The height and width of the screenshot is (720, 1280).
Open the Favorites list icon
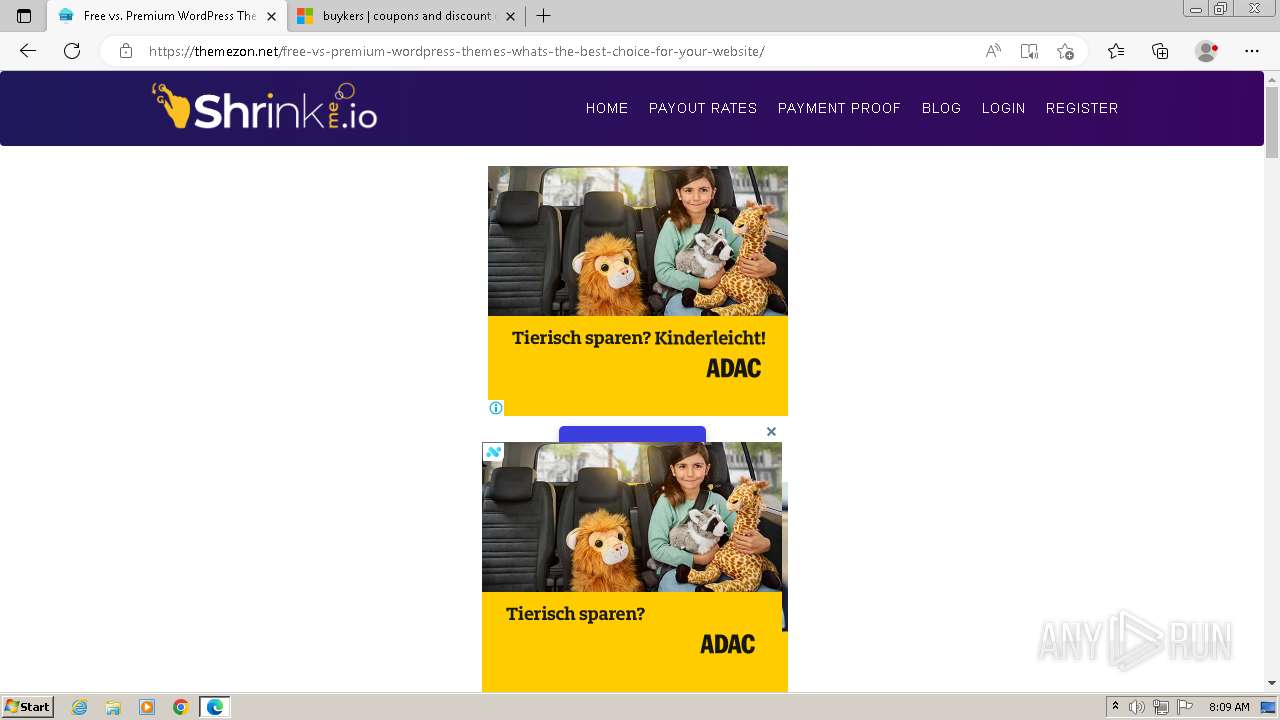pos(1116,51)
